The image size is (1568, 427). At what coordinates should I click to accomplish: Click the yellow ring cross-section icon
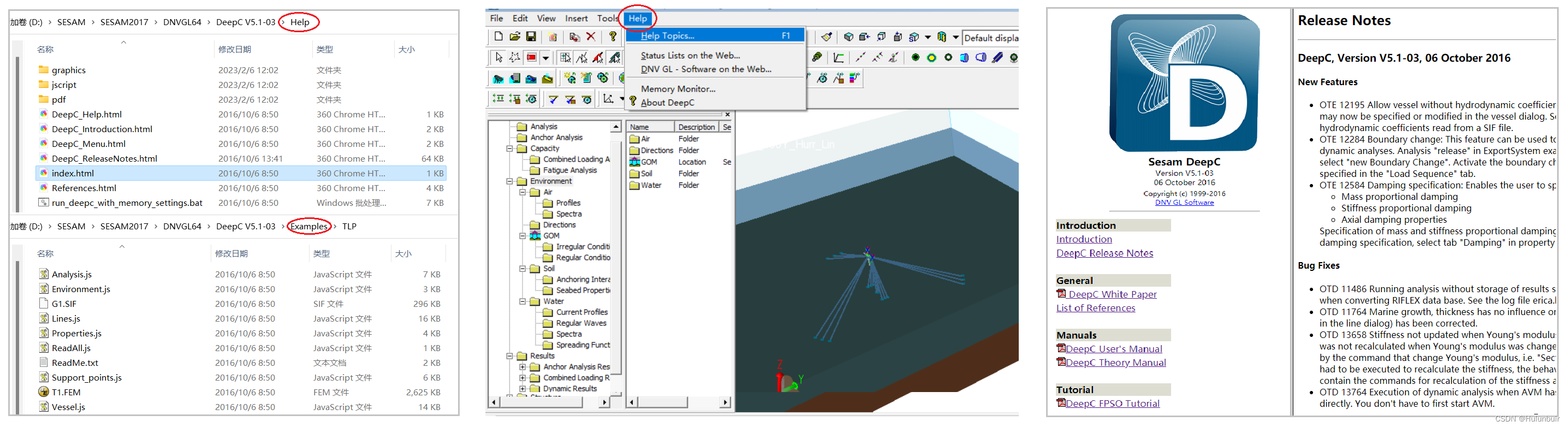(931, 58)
